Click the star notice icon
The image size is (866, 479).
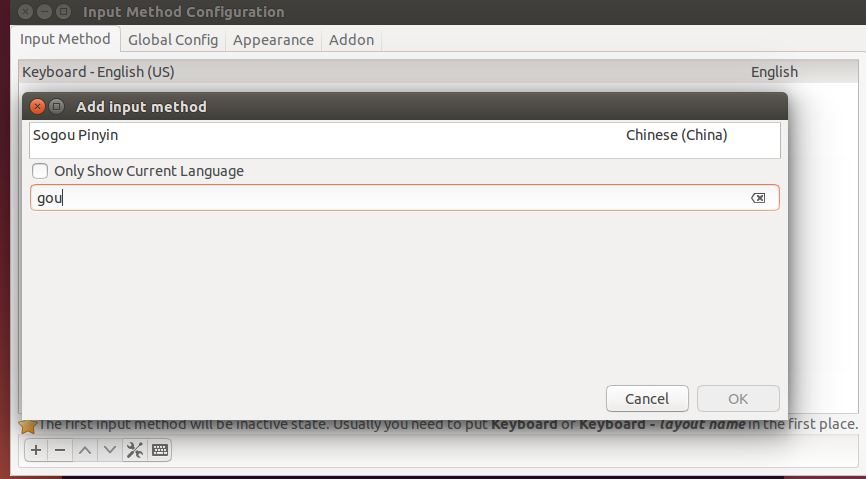[x=28, y=426]
